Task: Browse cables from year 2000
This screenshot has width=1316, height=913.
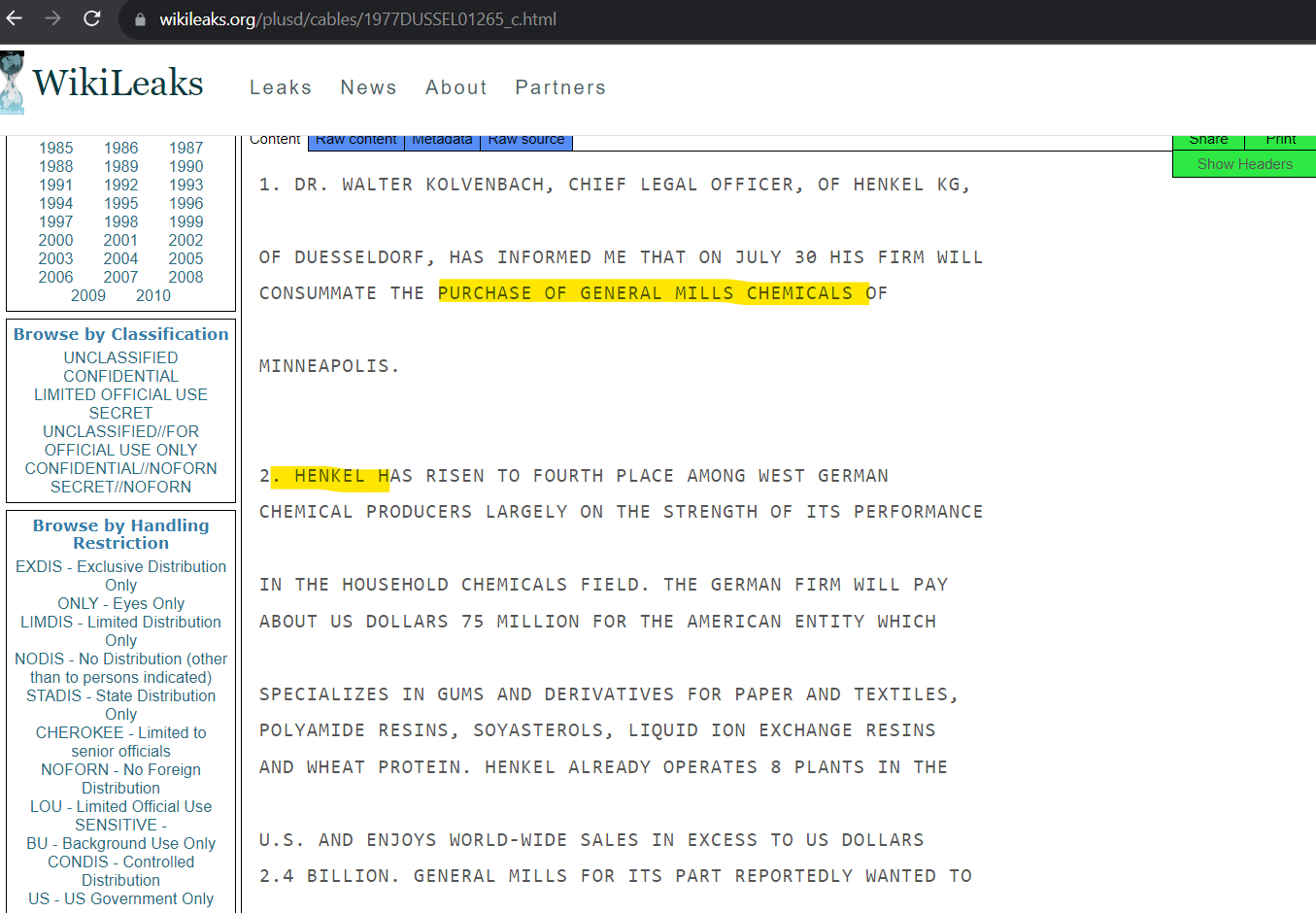Action: (x=56, y=240)
